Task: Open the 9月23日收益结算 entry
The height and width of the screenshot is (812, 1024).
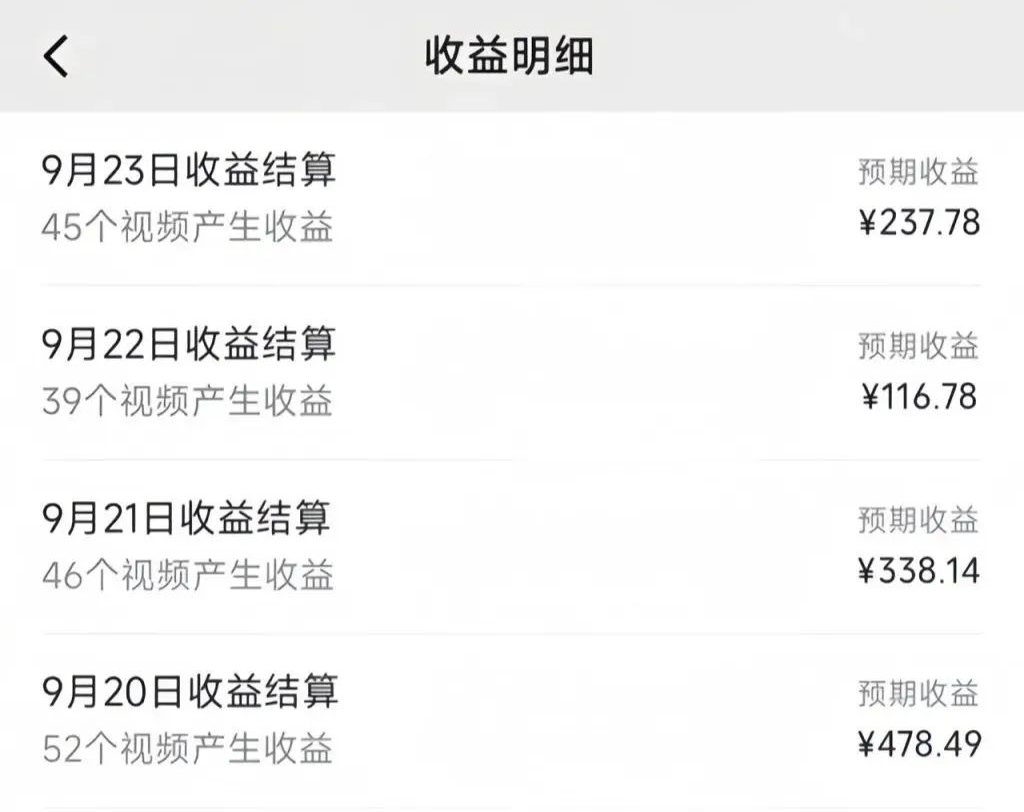Action: click(x=512, y=199)
